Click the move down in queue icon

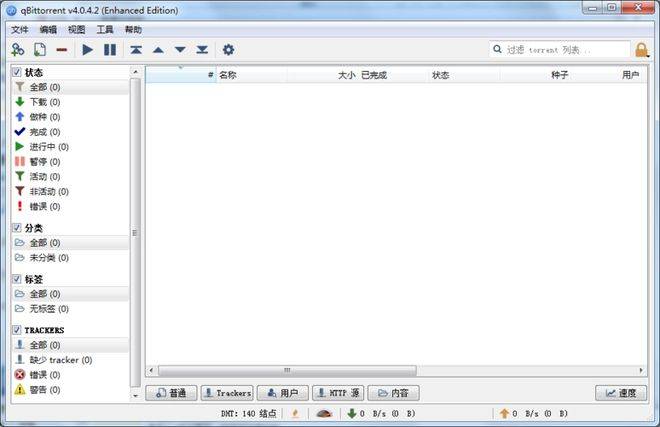pyautogui.click(x=180, y=50)
